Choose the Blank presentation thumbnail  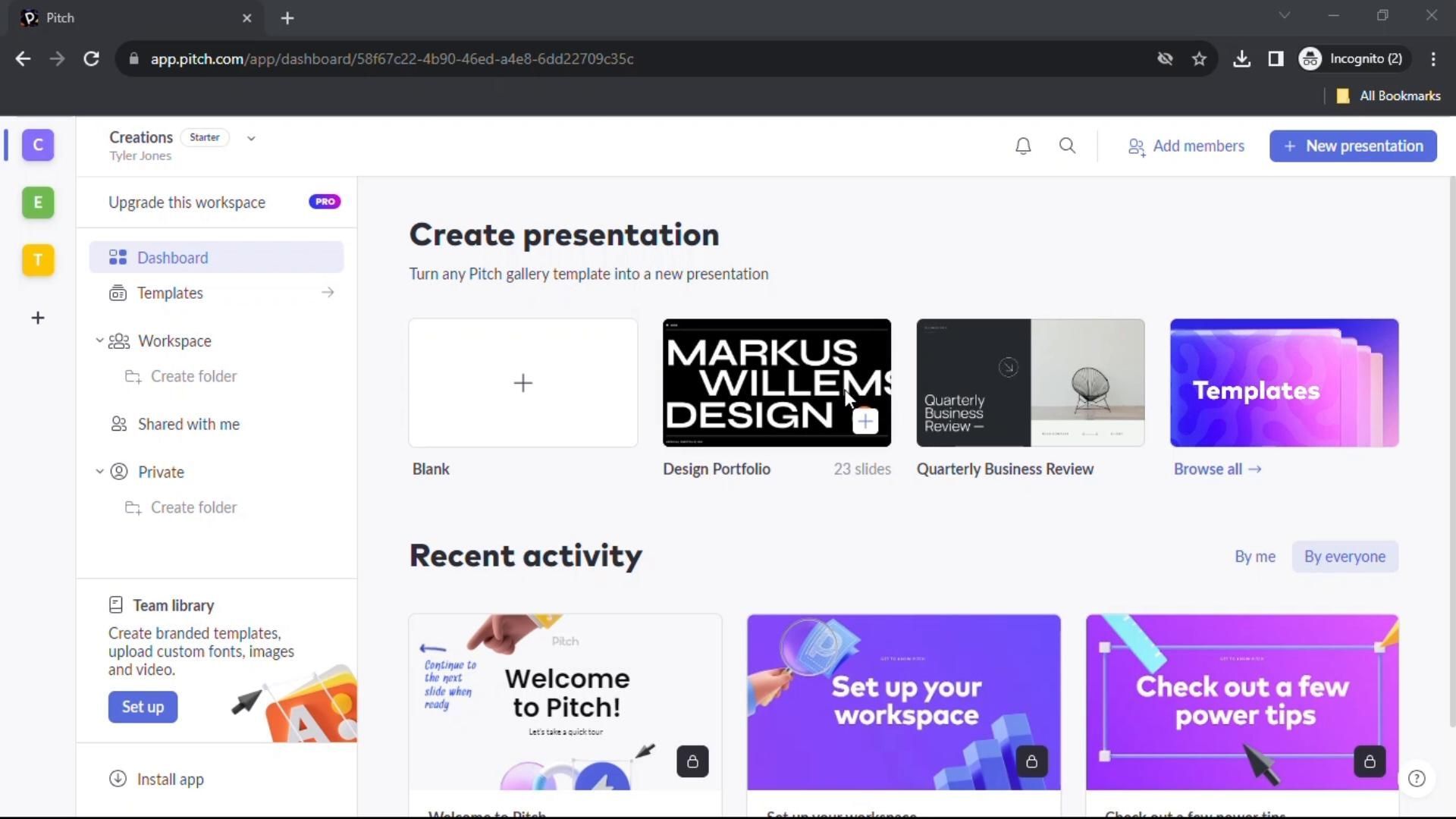(x=522, y=383)
